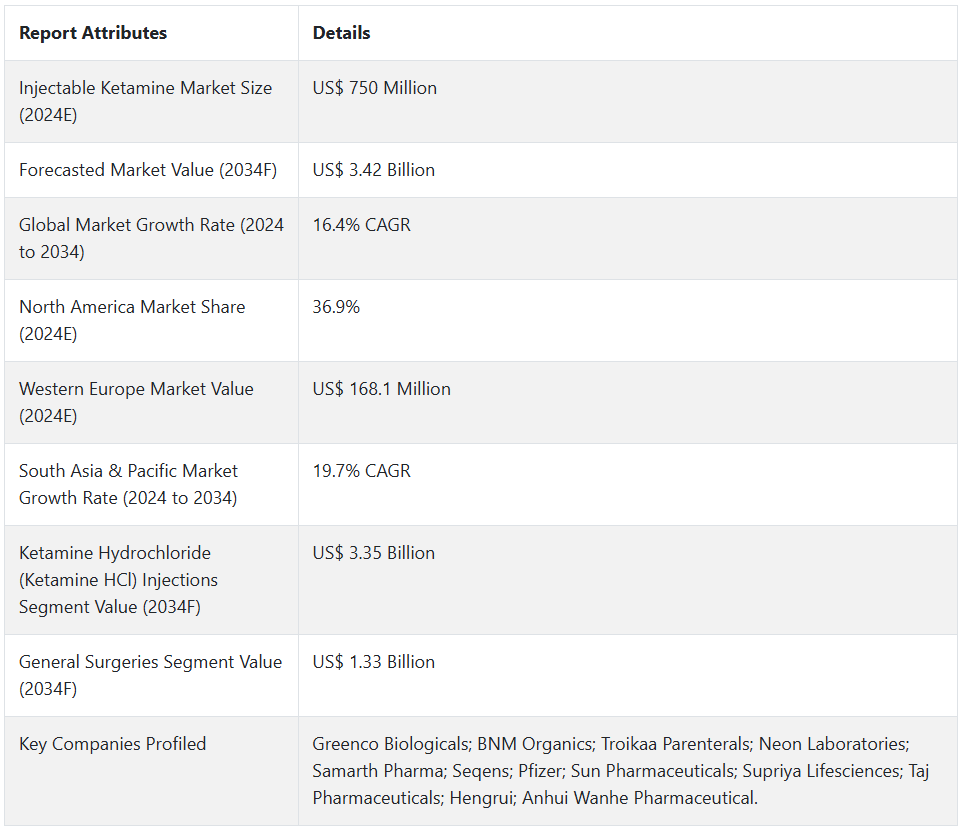Image resolution: width=963 pixels, height=828 pixels.
Task: Click the US$ 168.1 Million value
Action: [381, 389]
